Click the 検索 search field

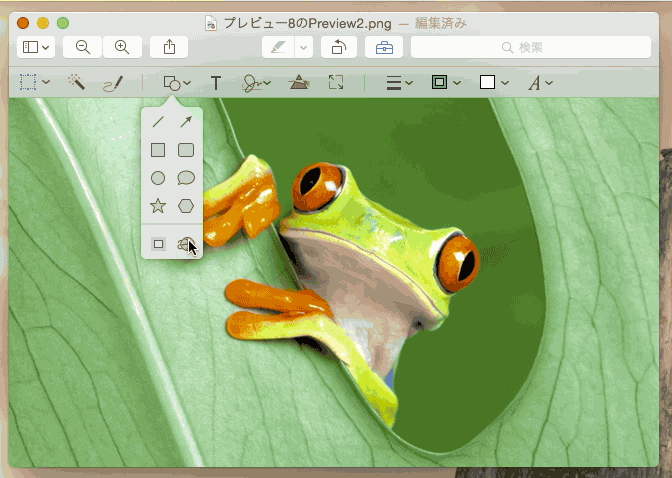531,47
